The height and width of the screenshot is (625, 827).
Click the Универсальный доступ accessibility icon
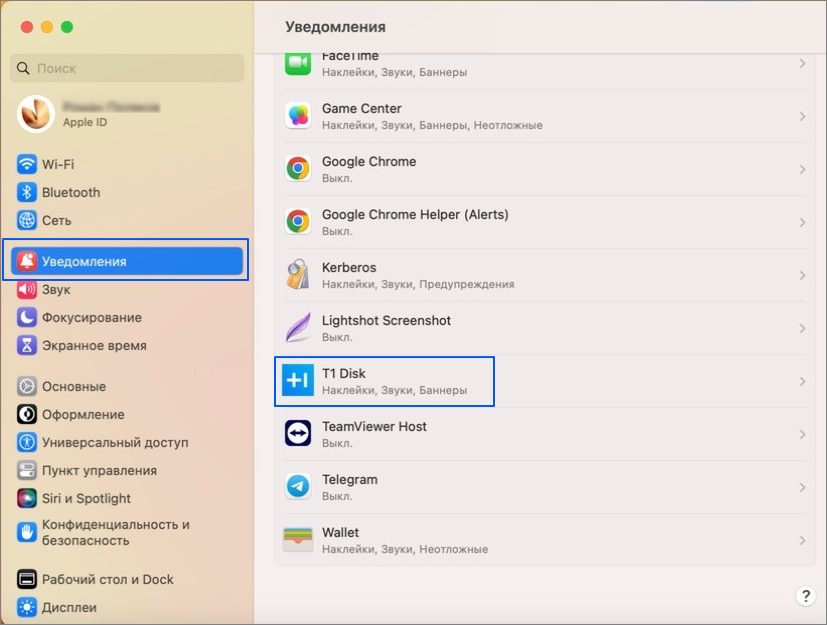pos(26,443)
